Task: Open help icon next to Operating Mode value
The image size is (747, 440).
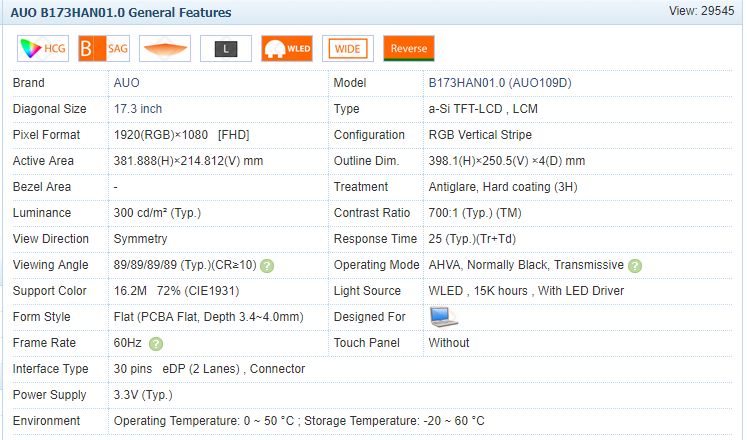Action: (635, 266)
